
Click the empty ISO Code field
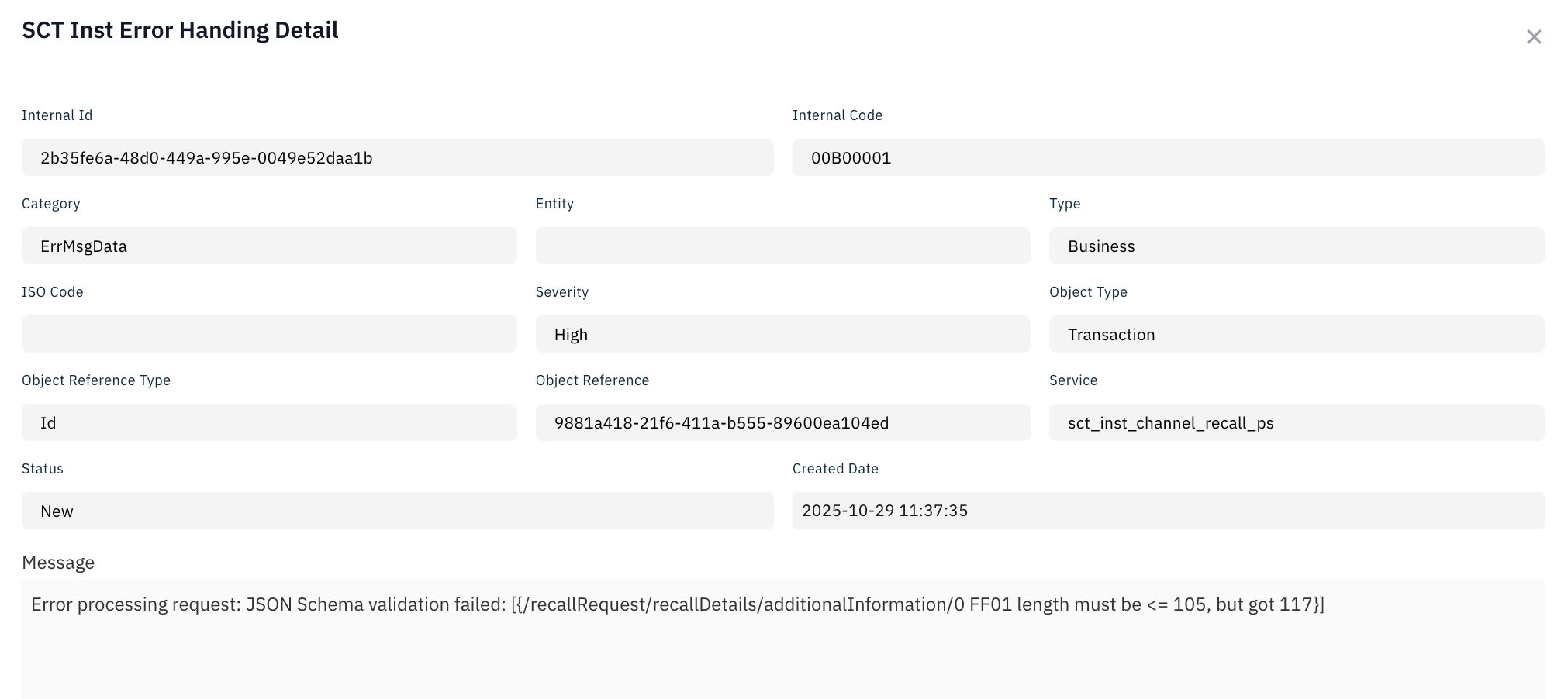tap(269, 333)
